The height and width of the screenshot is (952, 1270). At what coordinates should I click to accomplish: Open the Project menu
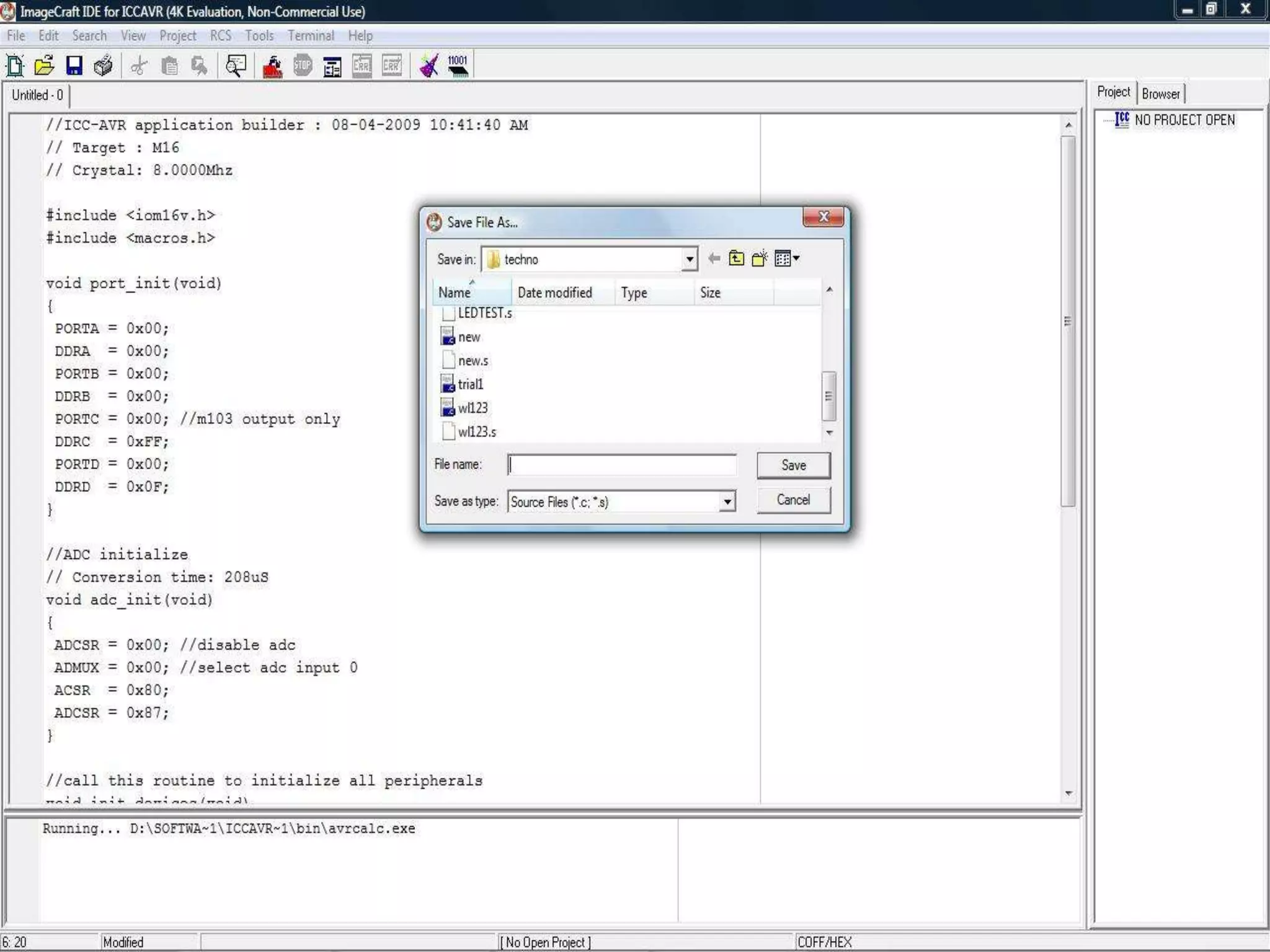(178, 35)
